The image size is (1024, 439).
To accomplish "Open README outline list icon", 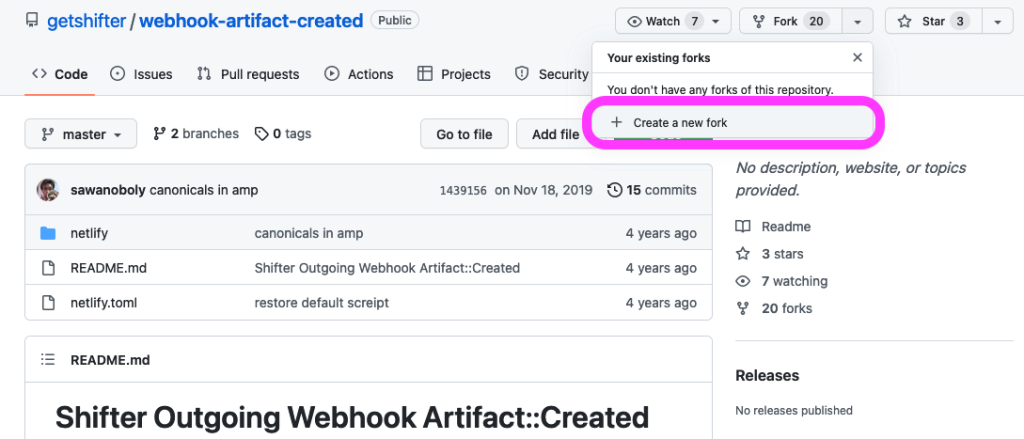I will (48, 360).
